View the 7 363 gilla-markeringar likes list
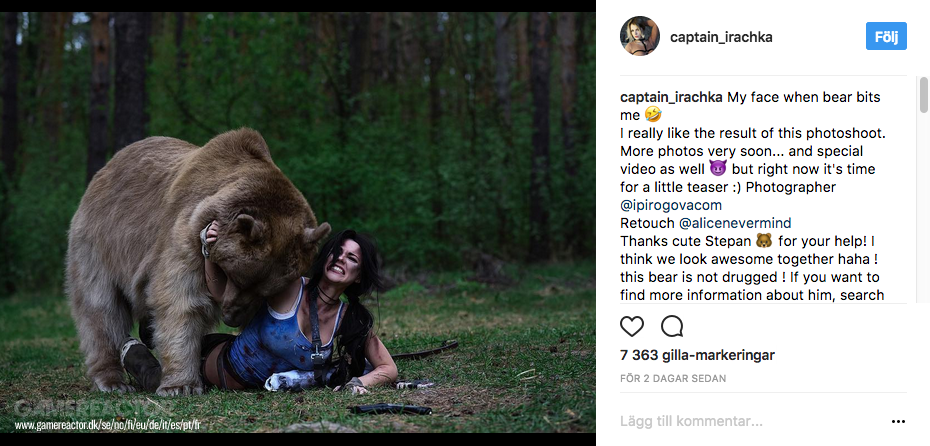This screenshot has width=930, height=446. (697, 355)
